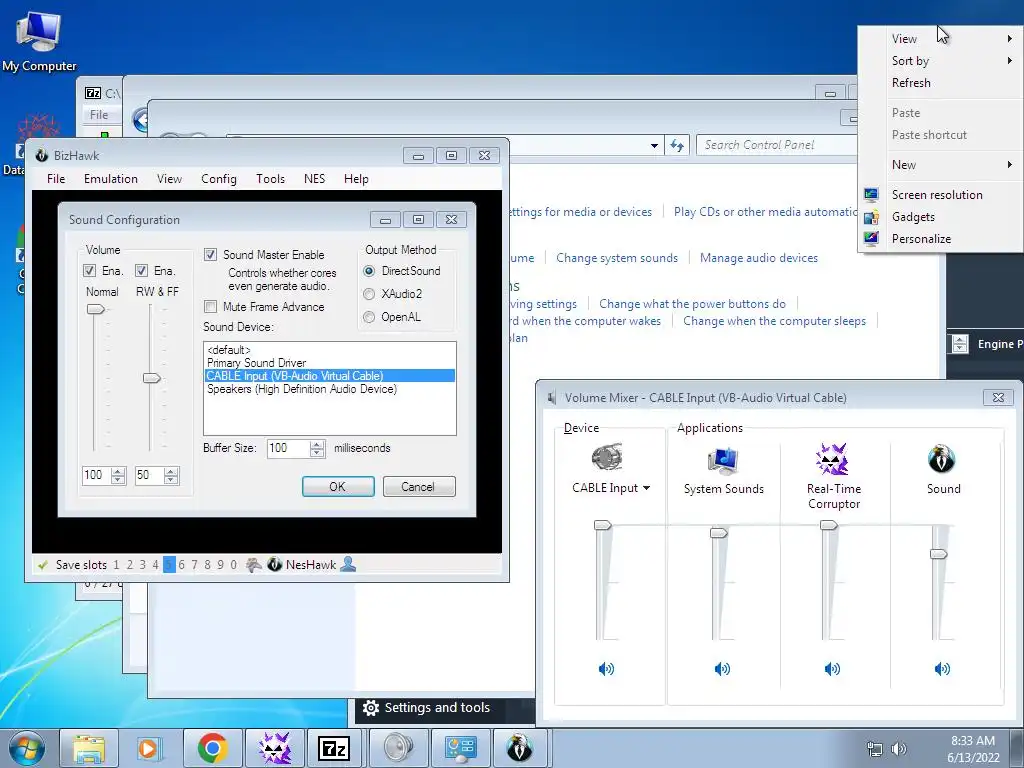The width and height of the screenshot is (1024, 768).
Task: Expand the New submenu in context menu
Action: (x=1010, y=165)
